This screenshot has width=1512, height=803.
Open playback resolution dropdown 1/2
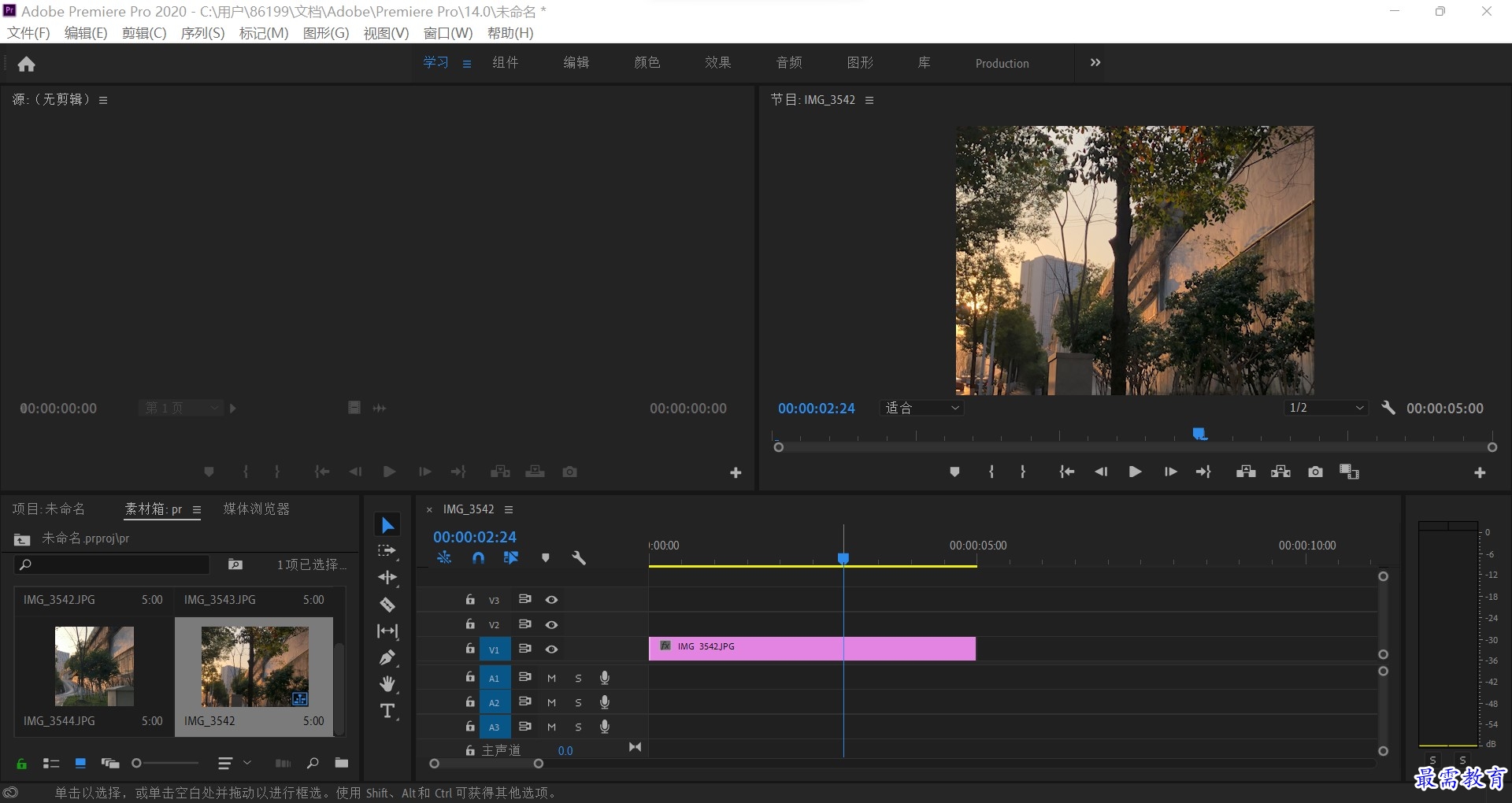(1325, 408)
